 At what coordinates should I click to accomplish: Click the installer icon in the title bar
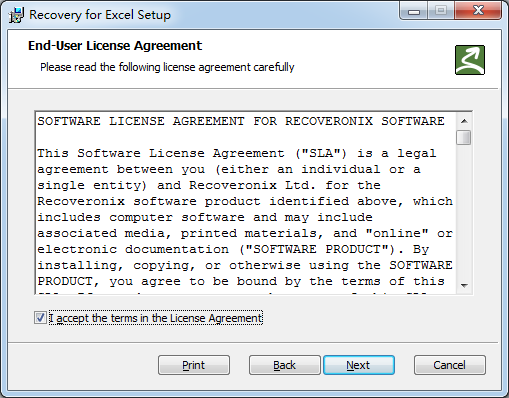pos(16,15)
